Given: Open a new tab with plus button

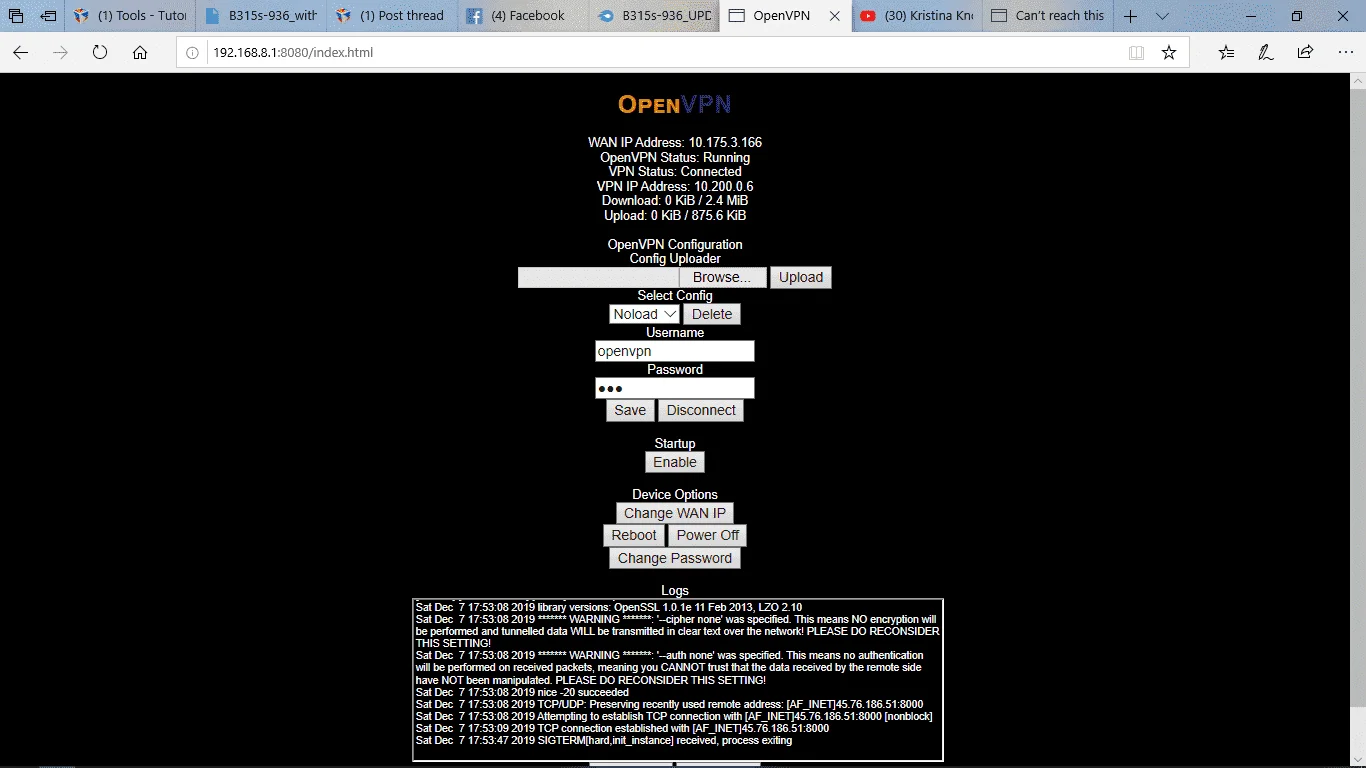Looking at the screenshot, I should tap(1130, 16).
